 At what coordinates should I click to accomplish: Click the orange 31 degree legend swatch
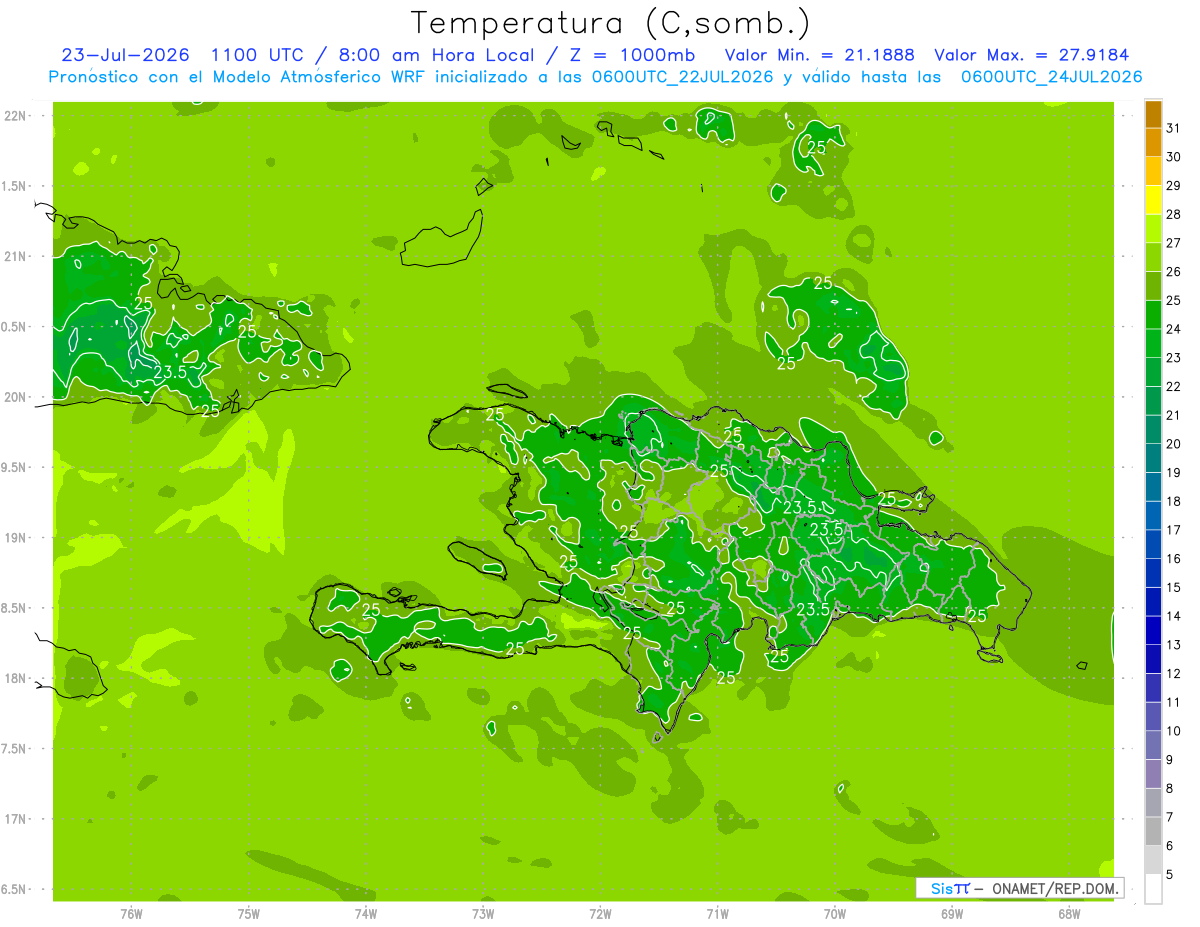(1153, 115)
